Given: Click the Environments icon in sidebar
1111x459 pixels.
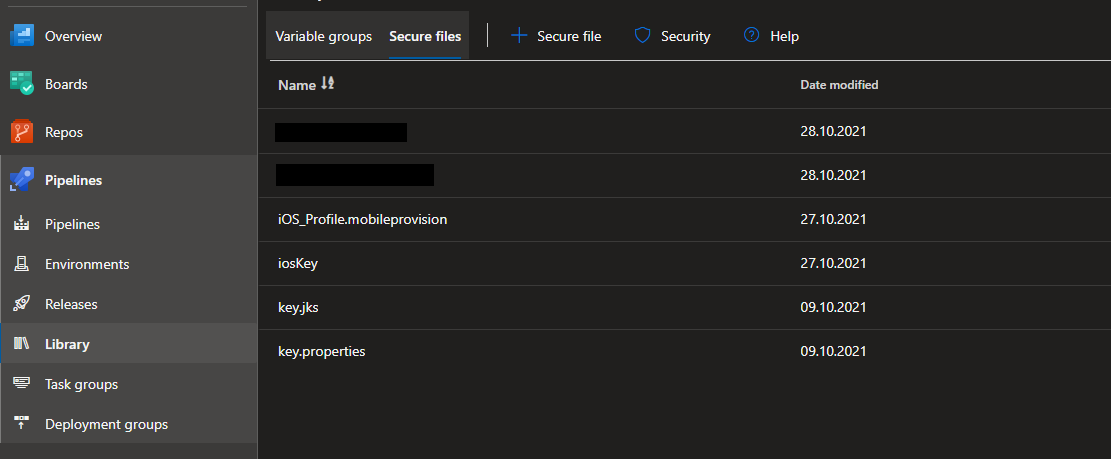Looking at the screenshot, I should click(22, 264).
